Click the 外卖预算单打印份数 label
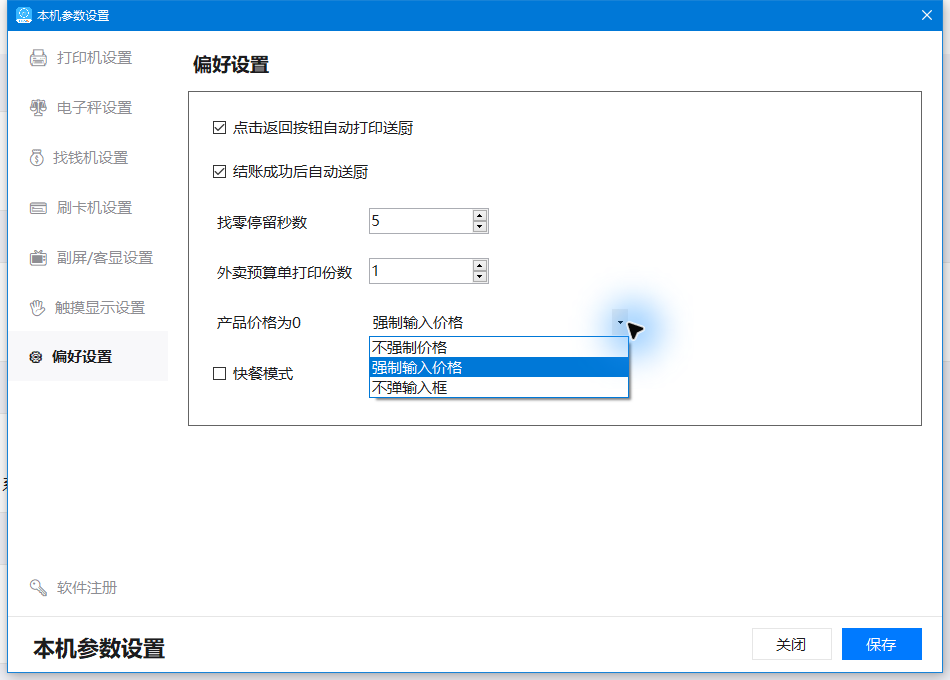The height and width of the screenshot is (680, 950). click(x=284, y=273)
